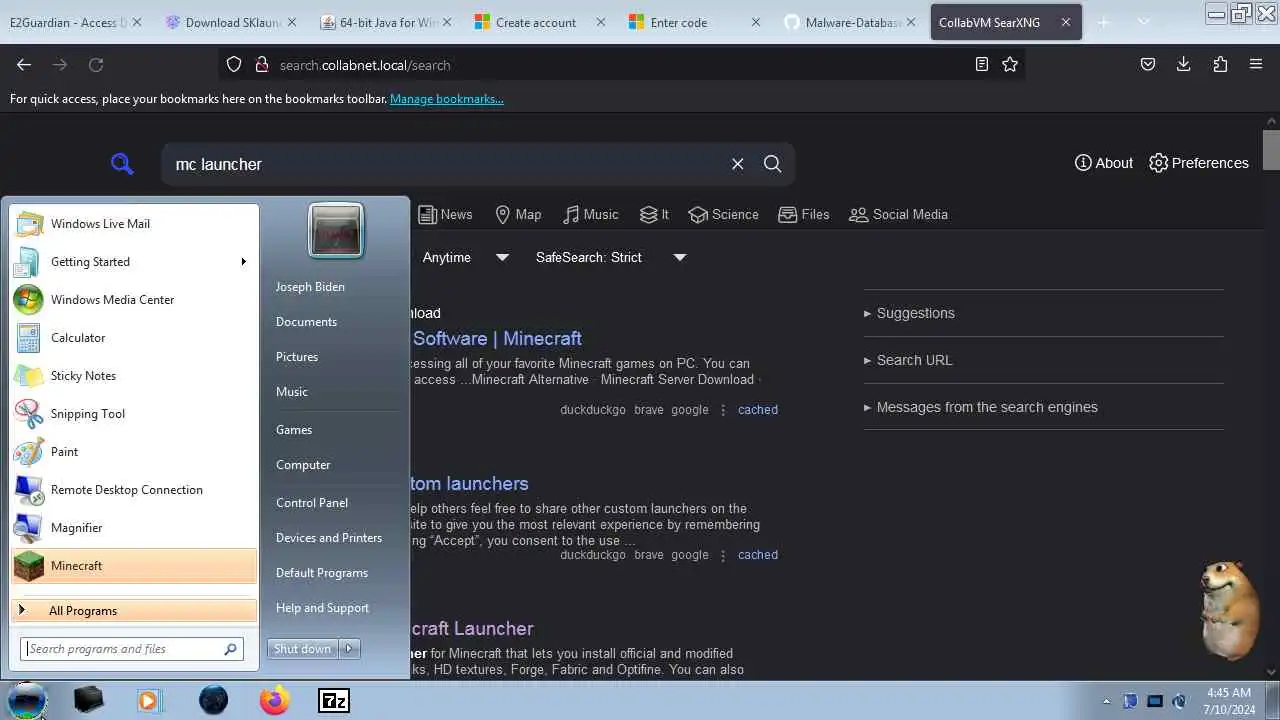Screen dimensions: 1280x720
Task: Select the Science category tab
Action: 723,214
